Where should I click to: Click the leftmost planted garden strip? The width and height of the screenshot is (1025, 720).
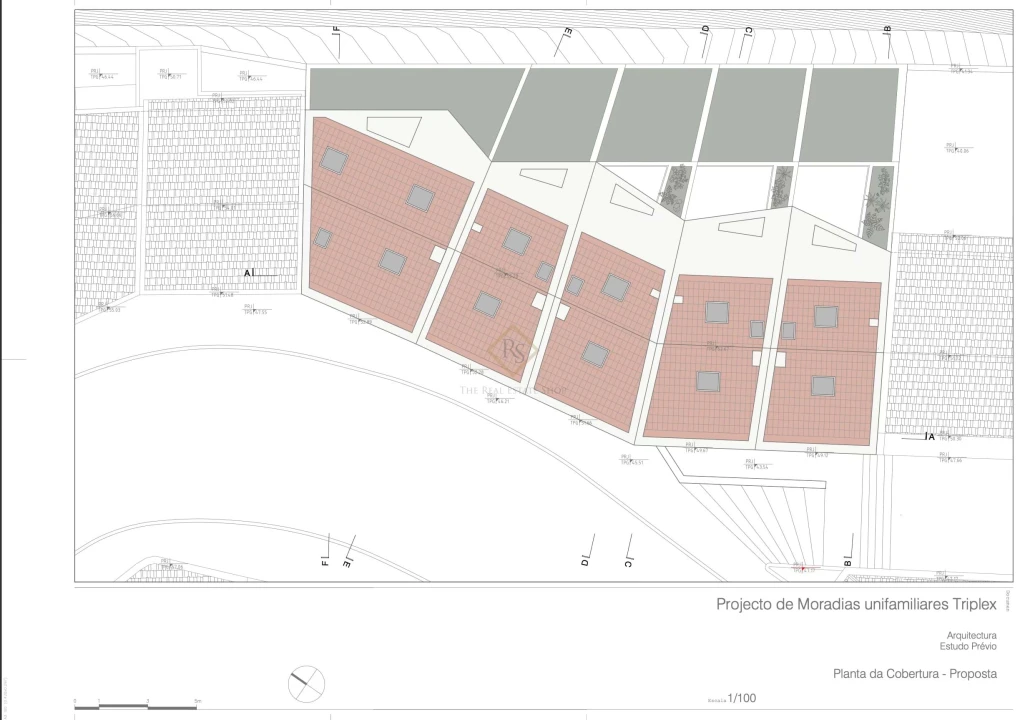tap(675, 190)
